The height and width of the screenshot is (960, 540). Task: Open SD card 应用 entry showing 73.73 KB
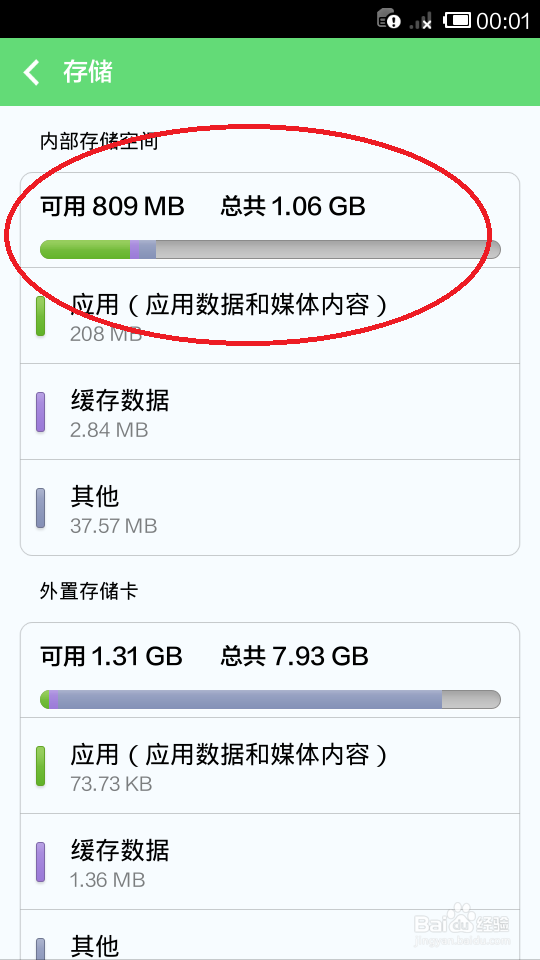point(270,766)
